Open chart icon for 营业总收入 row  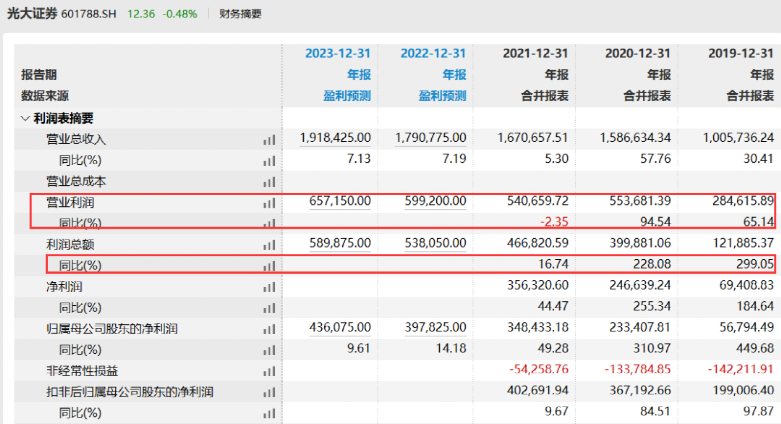269,140
